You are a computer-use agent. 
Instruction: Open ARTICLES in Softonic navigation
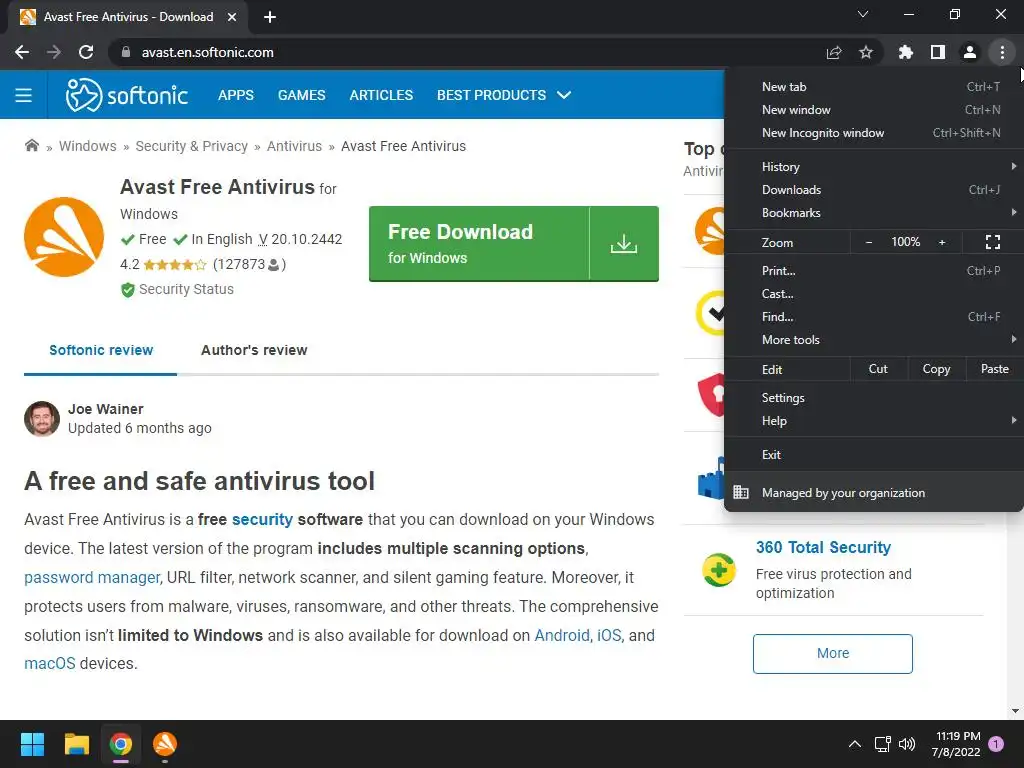pyautogui.click(x=381, y=95)
